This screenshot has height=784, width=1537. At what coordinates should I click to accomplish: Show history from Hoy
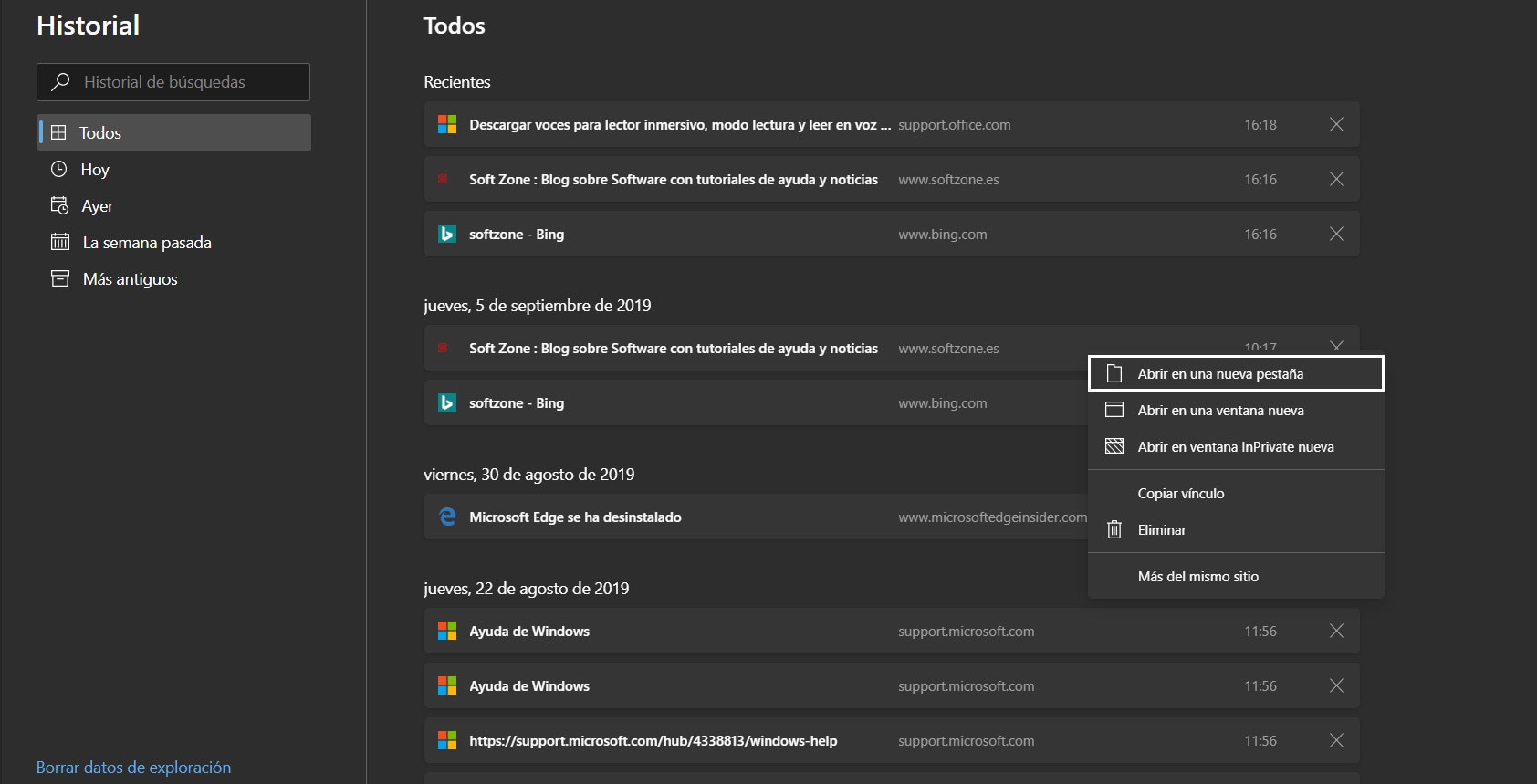(x=94, y=170)
